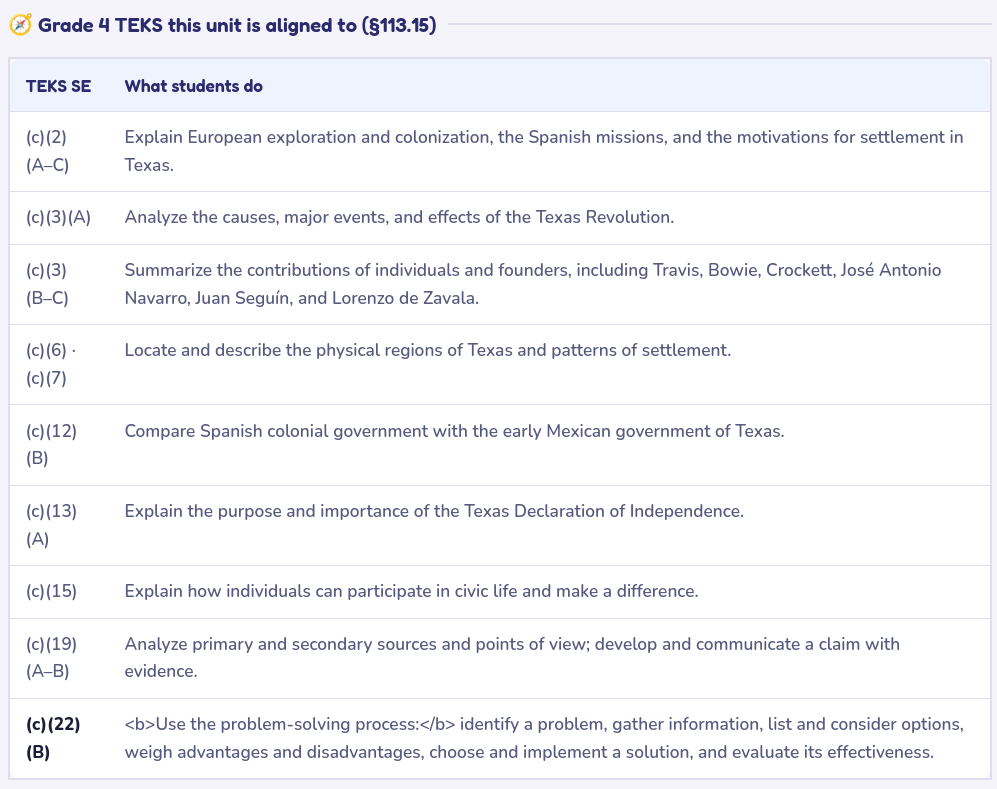Click the TEKS SE column header
This screenshot has height=789, width=997.
tap(58, 86)
